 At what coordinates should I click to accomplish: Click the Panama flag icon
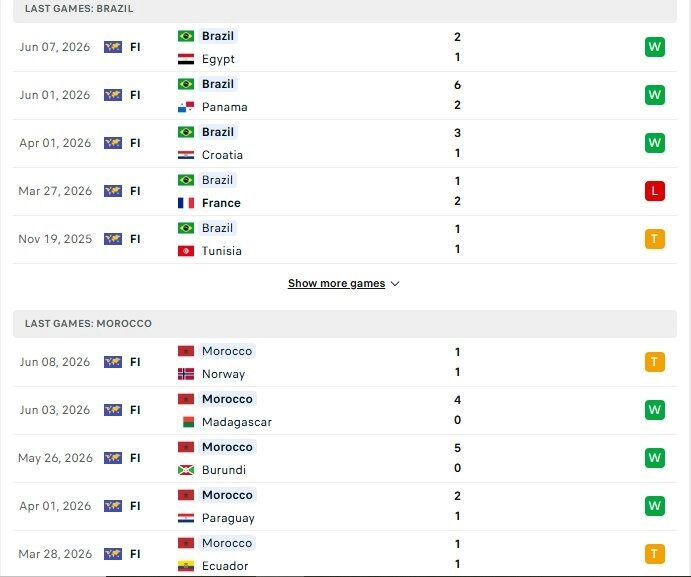186,107
